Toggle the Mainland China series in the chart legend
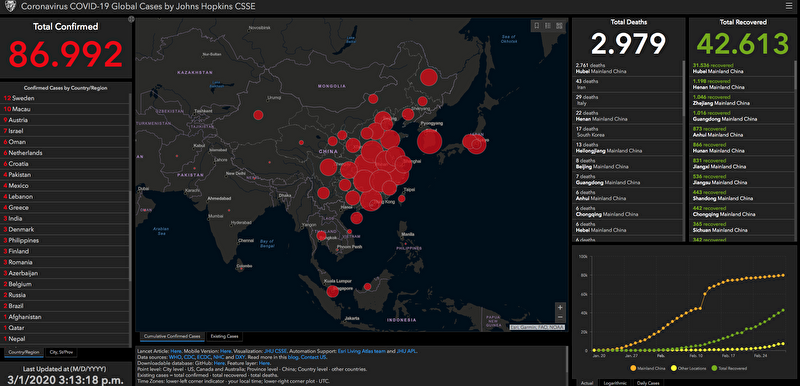This screenshot has height=386, width=800. [647, 368]
